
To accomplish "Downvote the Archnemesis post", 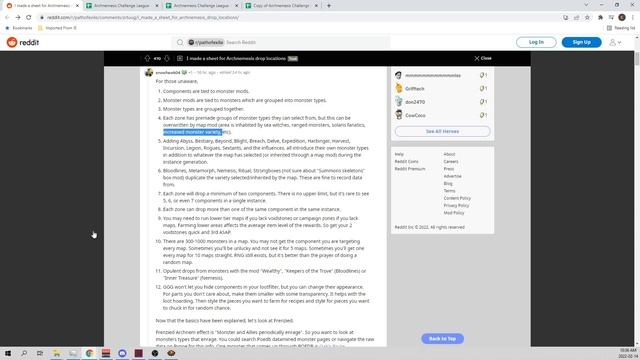I will tap(167, 58).
